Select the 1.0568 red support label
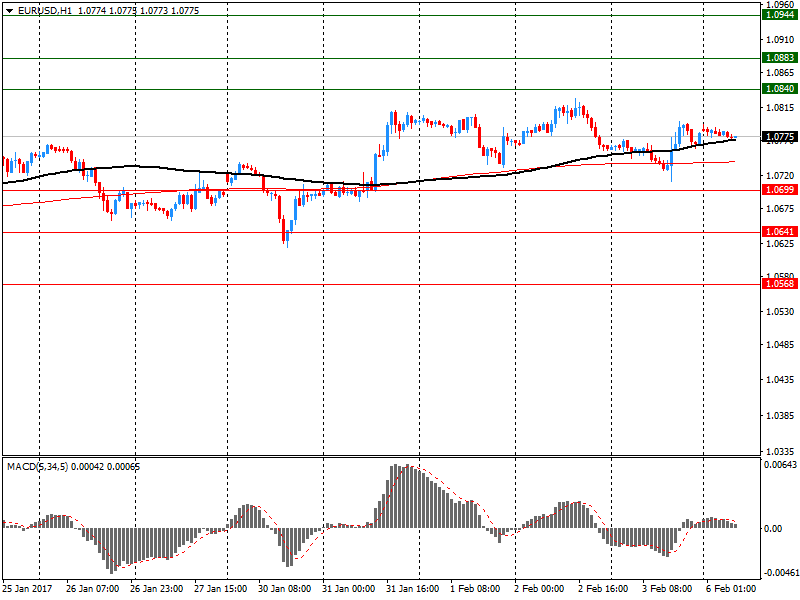800x600 pixels. click(780, 284)
